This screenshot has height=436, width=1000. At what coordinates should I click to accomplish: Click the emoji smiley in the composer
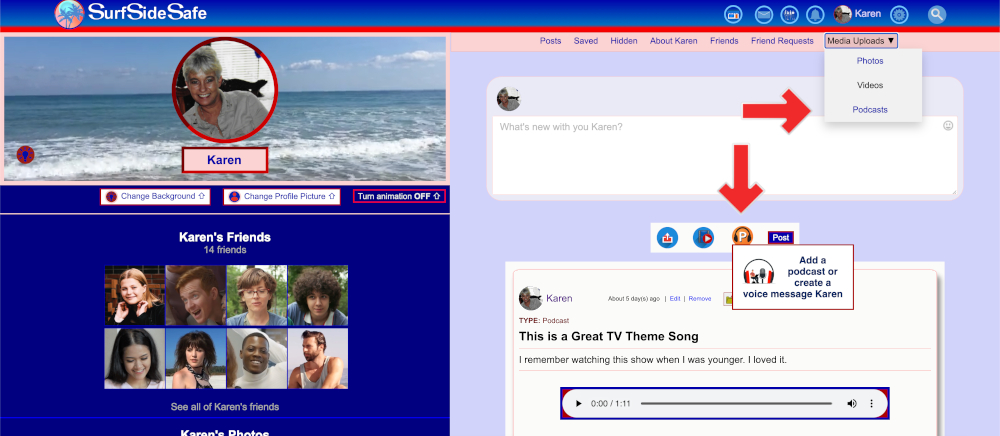point(948,126)
